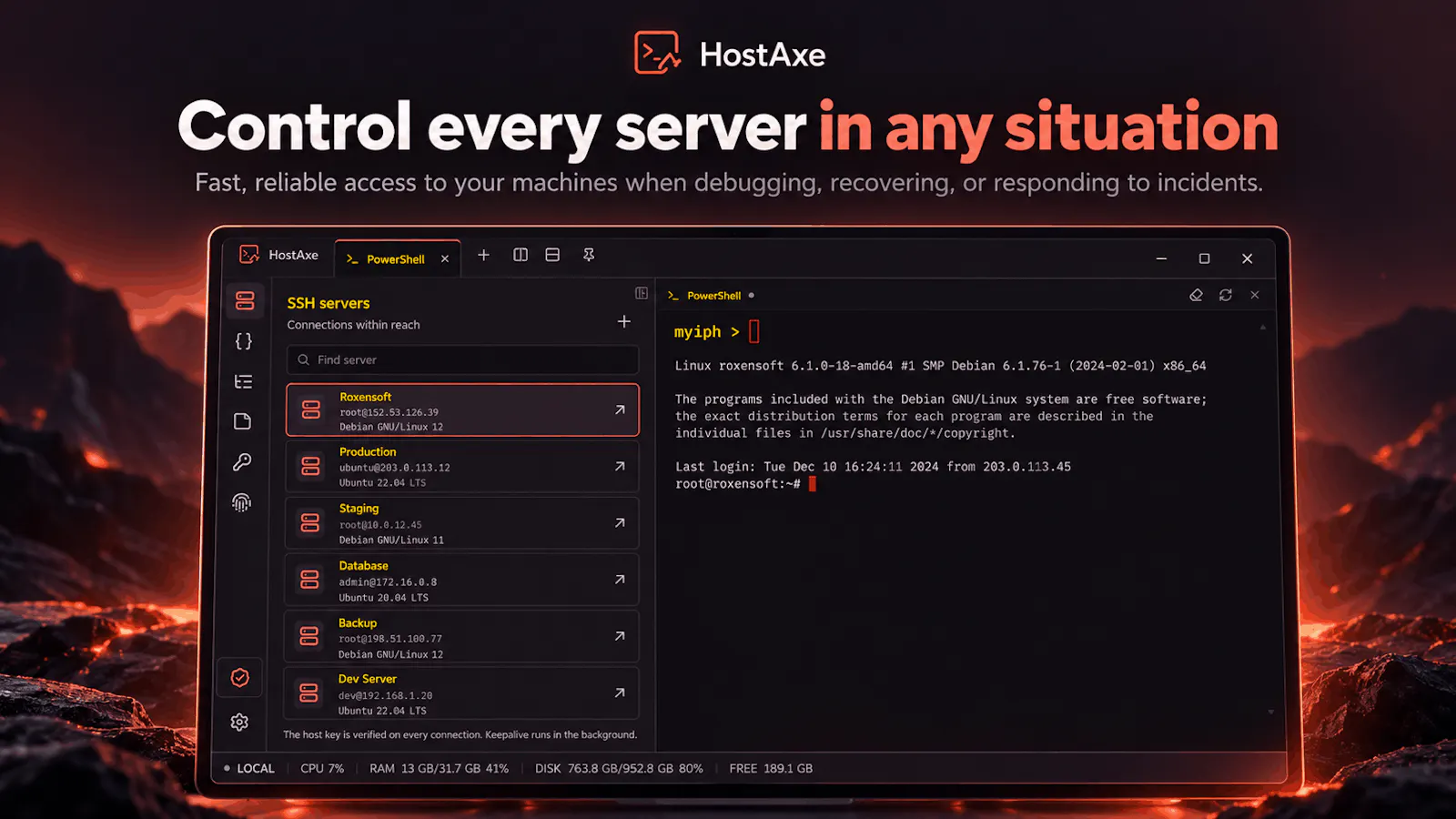1456x819 pixels.
Task: Add a new tab with plus icon
Action: tap(483, 255)
